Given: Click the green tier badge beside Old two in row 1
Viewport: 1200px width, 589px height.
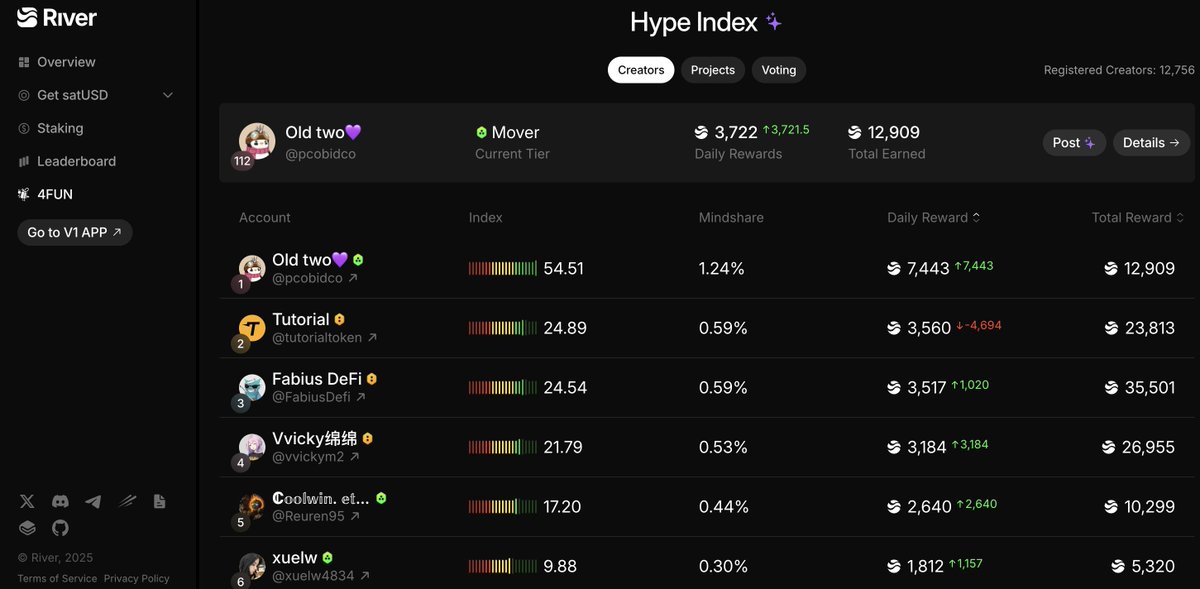Looking at the screenshot, I should (358, 260).
